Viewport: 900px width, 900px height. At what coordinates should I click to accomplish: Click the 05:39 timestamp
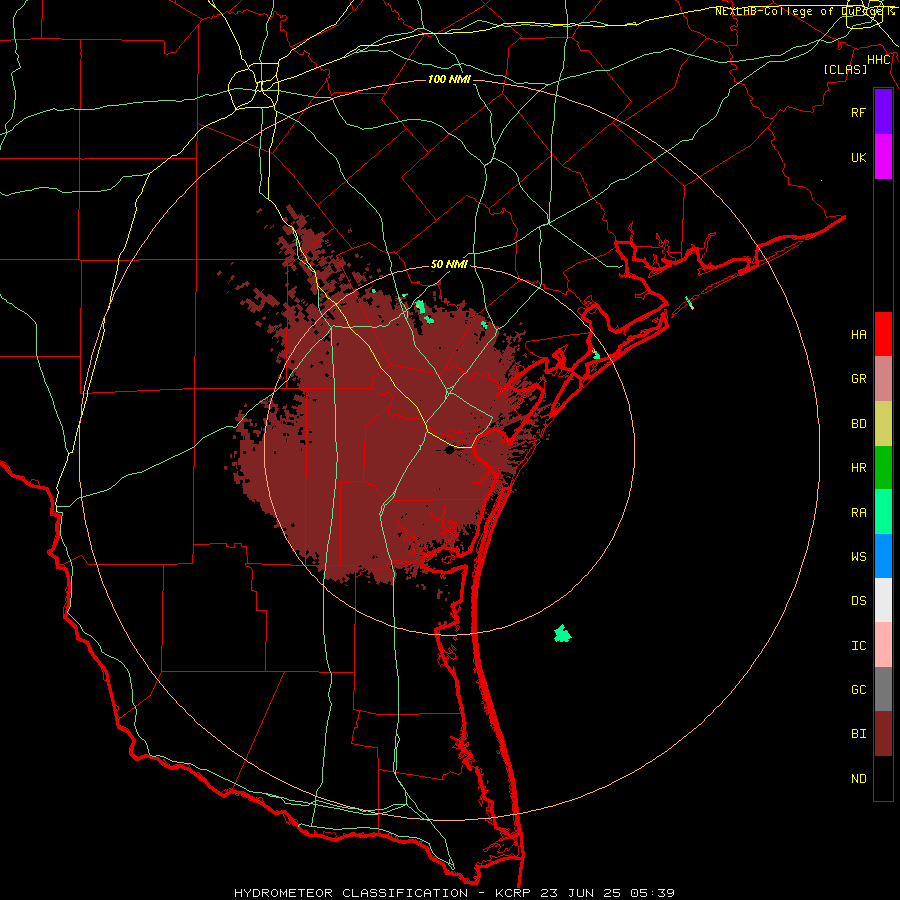(x=652, y=893)
